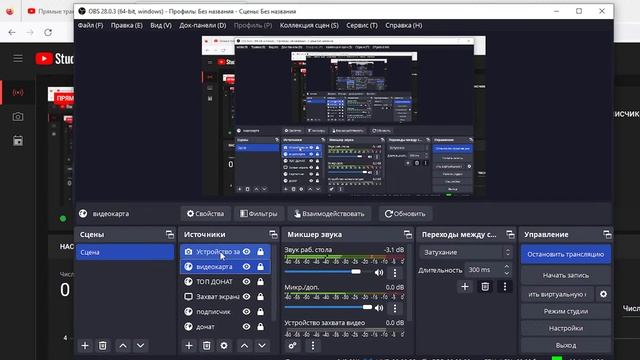Move scene up arrow in Scenes panel

pos(122,346)
